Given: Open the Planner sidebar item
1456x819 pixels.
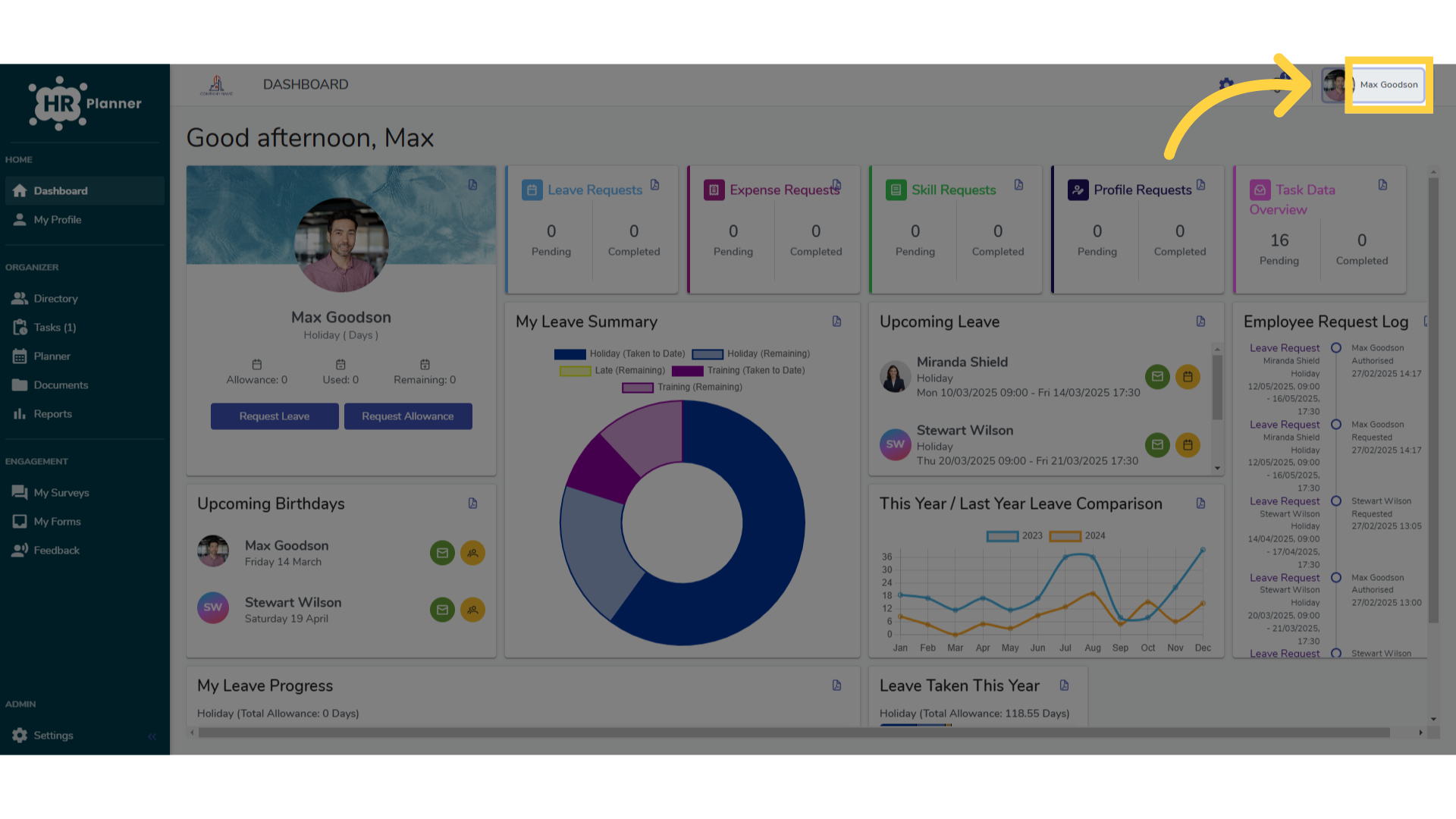Looking at the screenshot, I should (84, 356).
